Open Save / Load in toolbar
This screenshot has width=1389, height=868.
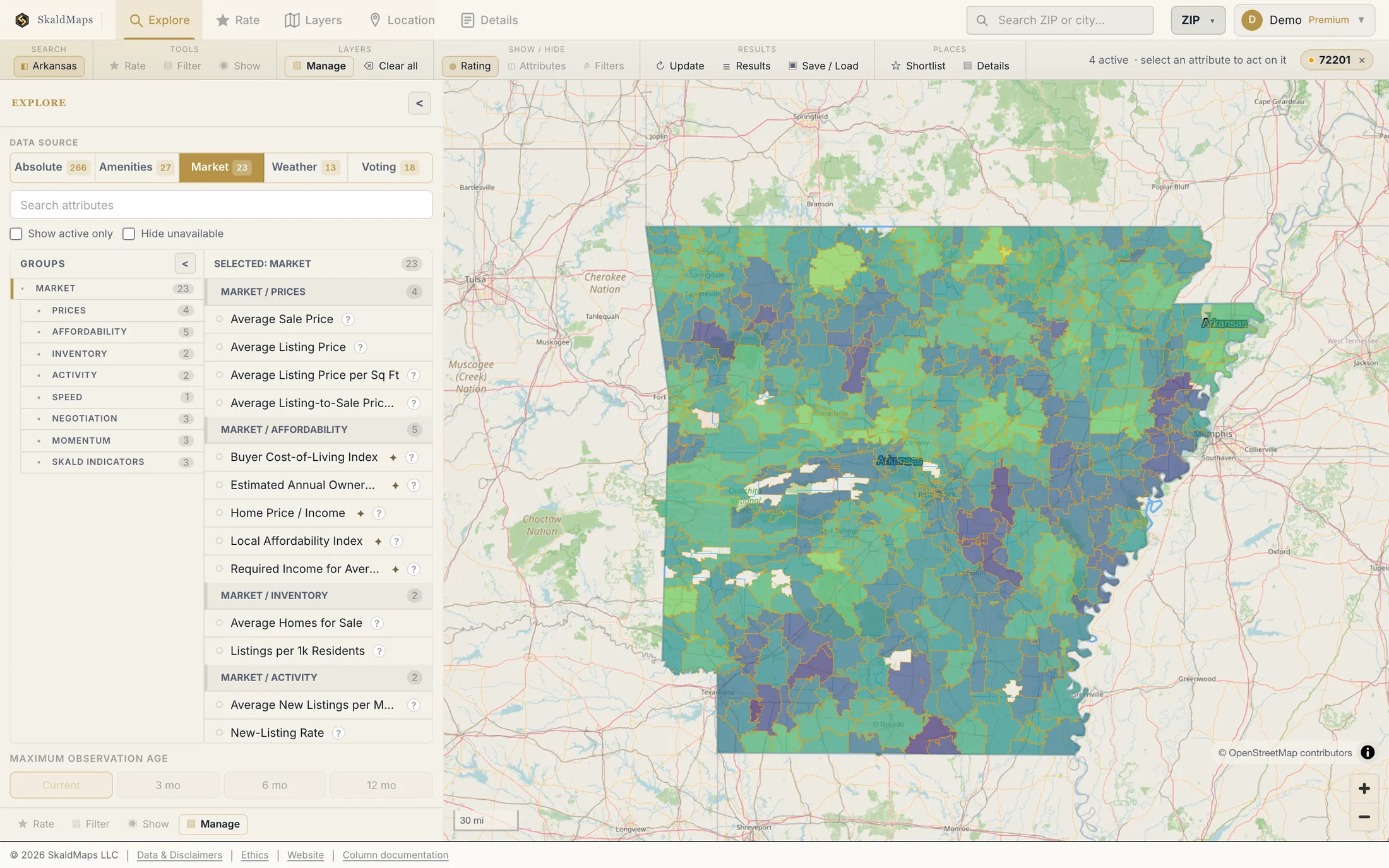point(823,66)
